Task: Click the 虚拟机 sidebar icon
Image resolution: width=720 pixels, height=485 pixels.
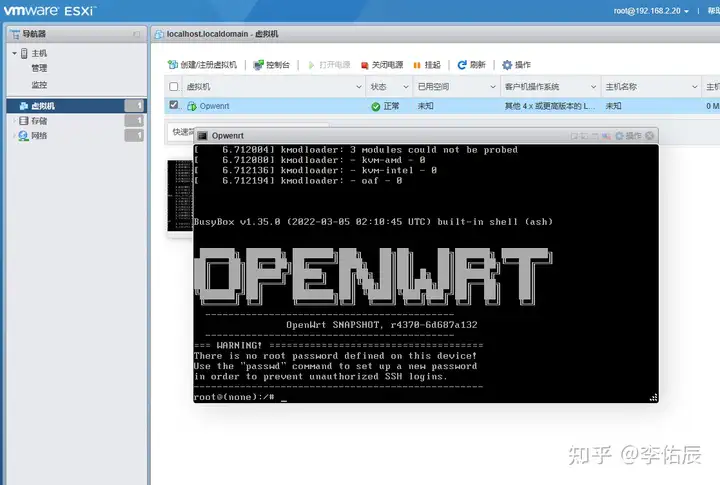Action: tap(24, 106)
